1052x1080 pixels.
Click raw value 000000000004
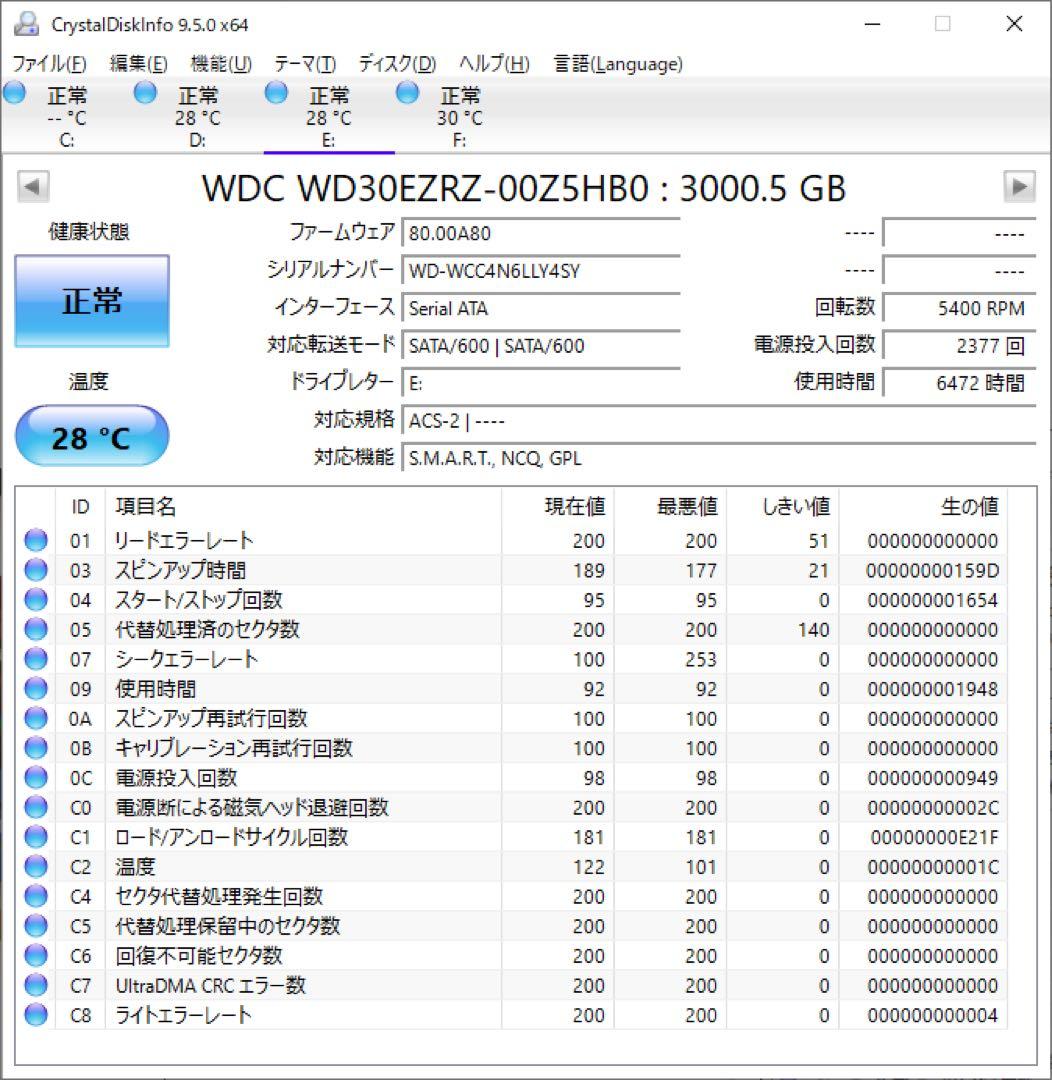[x=932, y=1015]
